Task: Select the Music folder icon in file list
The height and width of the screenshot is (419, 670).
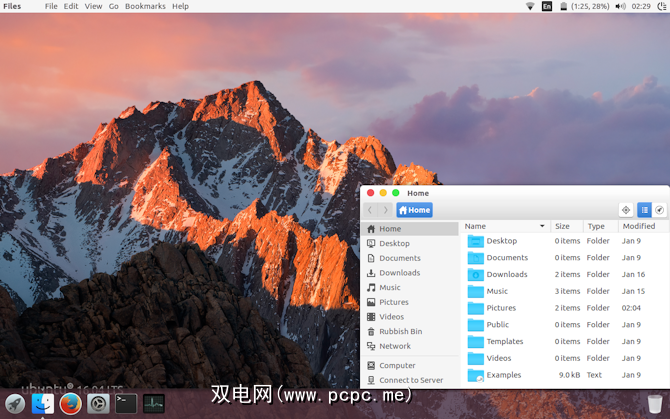Action: [x=476, y=291]
